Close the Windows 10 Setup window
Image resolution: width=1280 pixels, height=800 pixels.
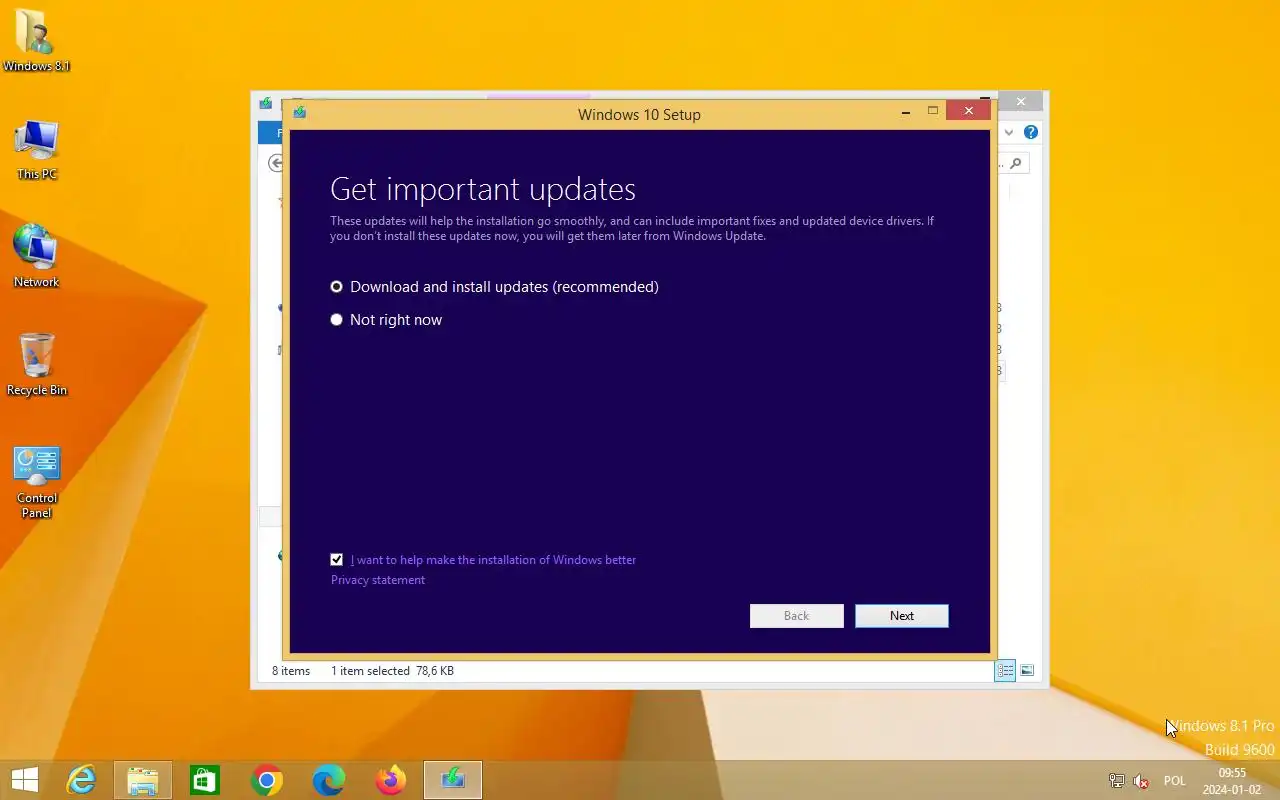click(x=968, y=111)
